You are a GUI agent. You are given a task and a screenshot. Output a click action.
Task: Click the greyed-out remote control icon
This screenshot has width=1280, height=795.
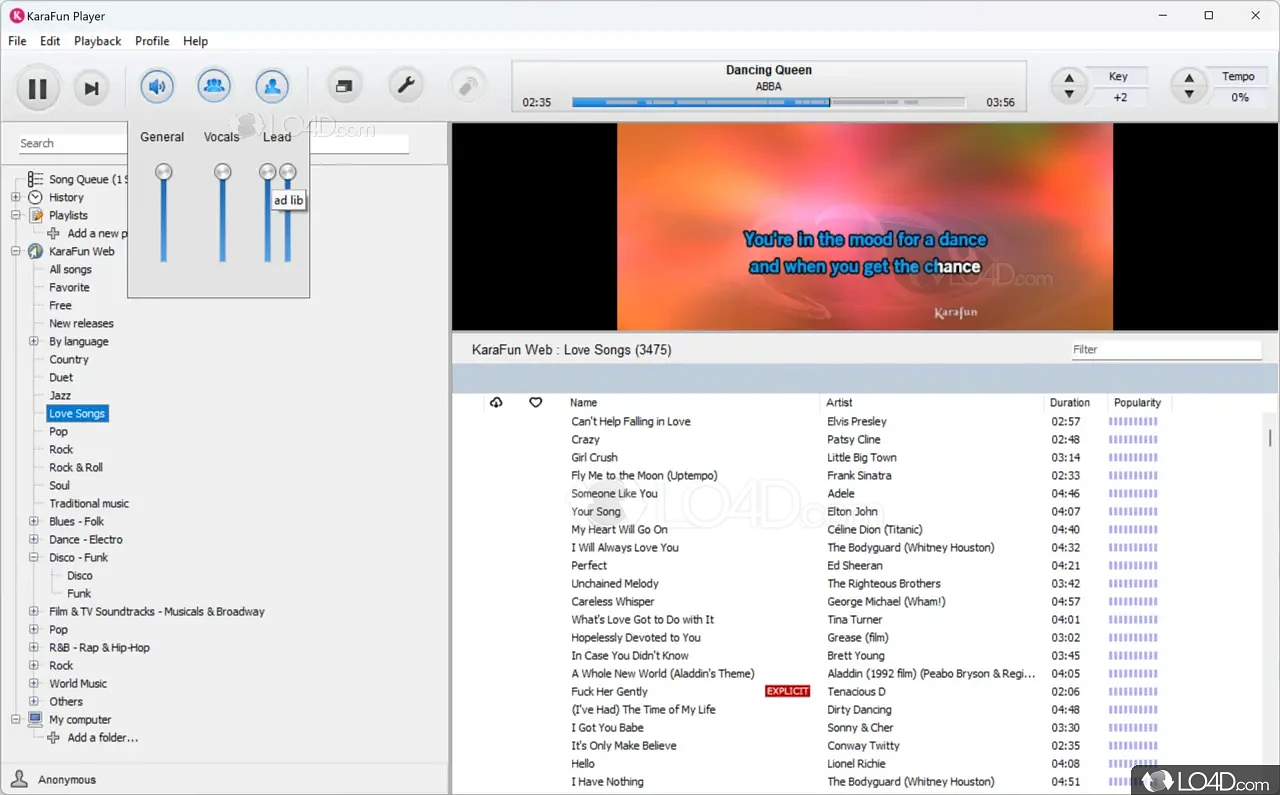click(466, 87)
